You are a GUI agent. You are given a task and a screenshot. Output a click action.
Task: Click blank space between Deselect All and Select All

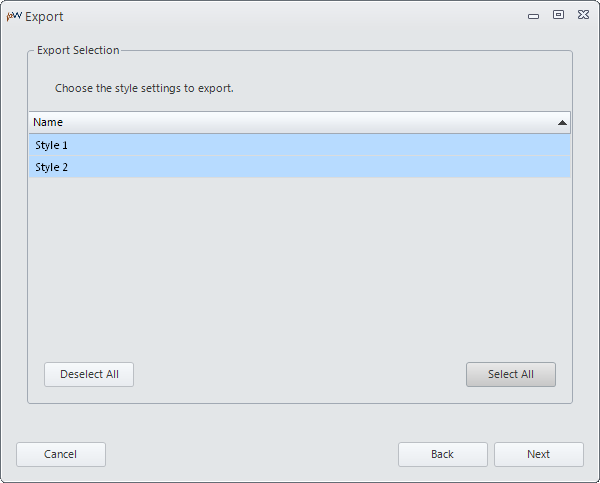[300, 374]
